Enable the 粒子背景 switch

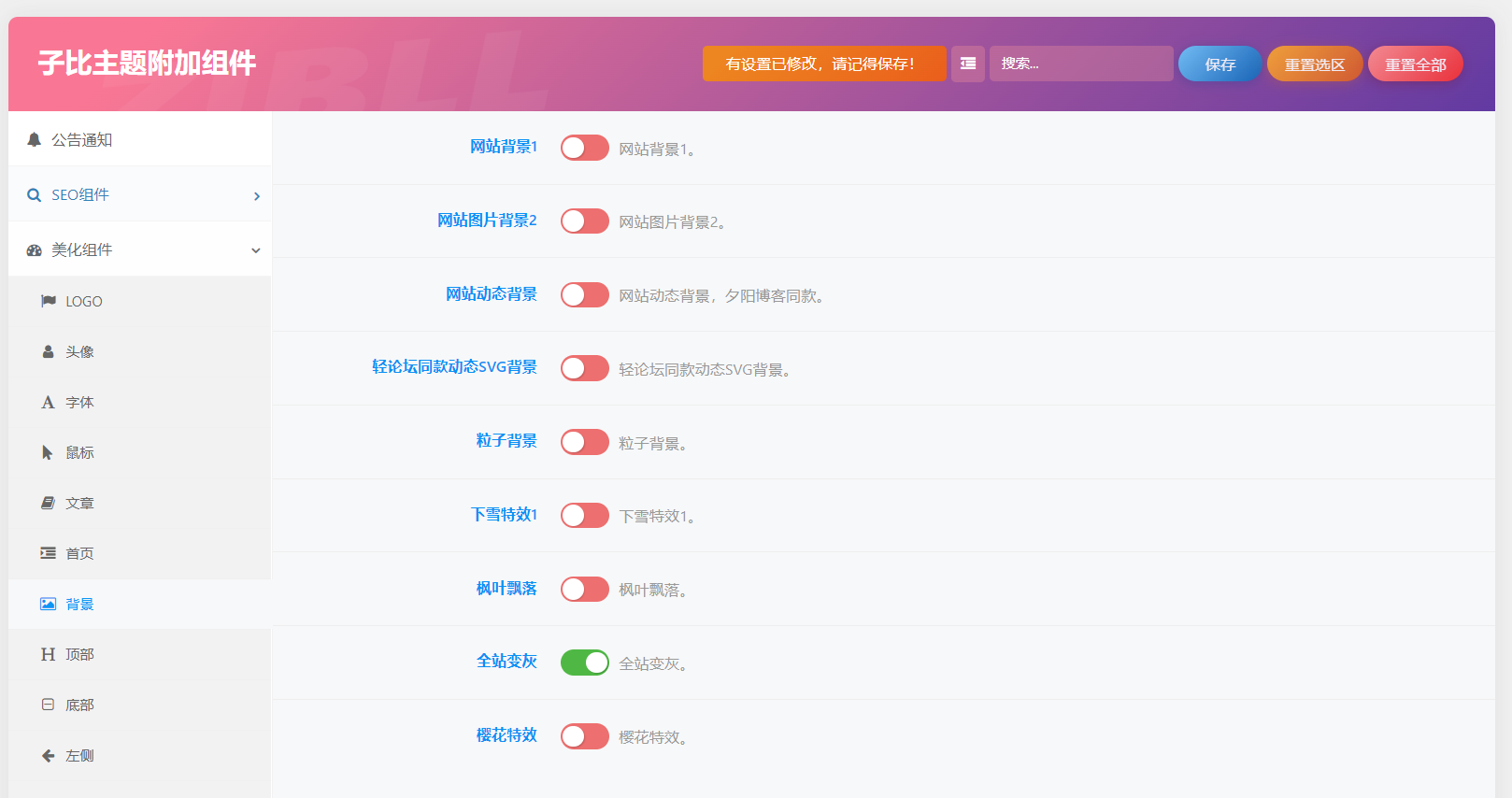click(585, 442)
